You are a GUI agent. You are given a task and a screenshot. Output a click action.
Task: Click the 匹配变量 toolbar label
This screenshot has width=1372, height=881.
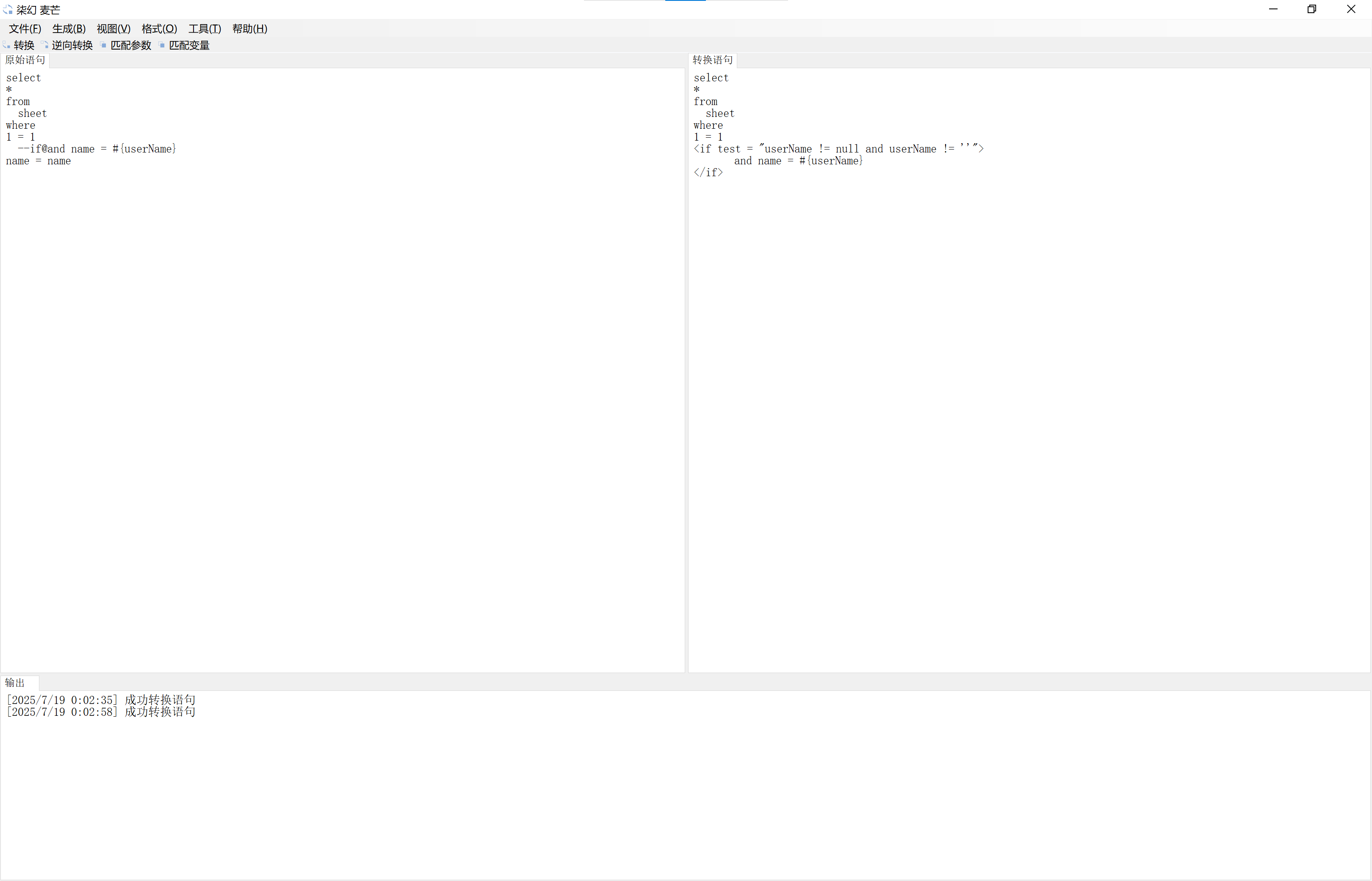click(x=189, y=45)
